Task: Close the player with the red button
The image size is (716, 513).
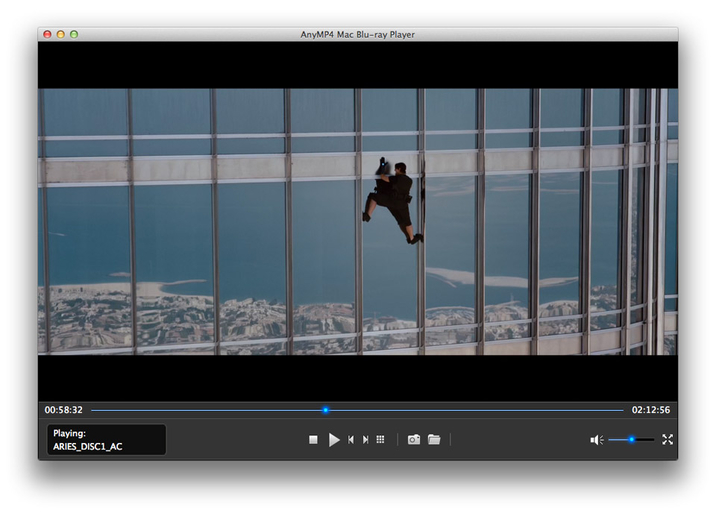Action: click(x=47, y=34)
